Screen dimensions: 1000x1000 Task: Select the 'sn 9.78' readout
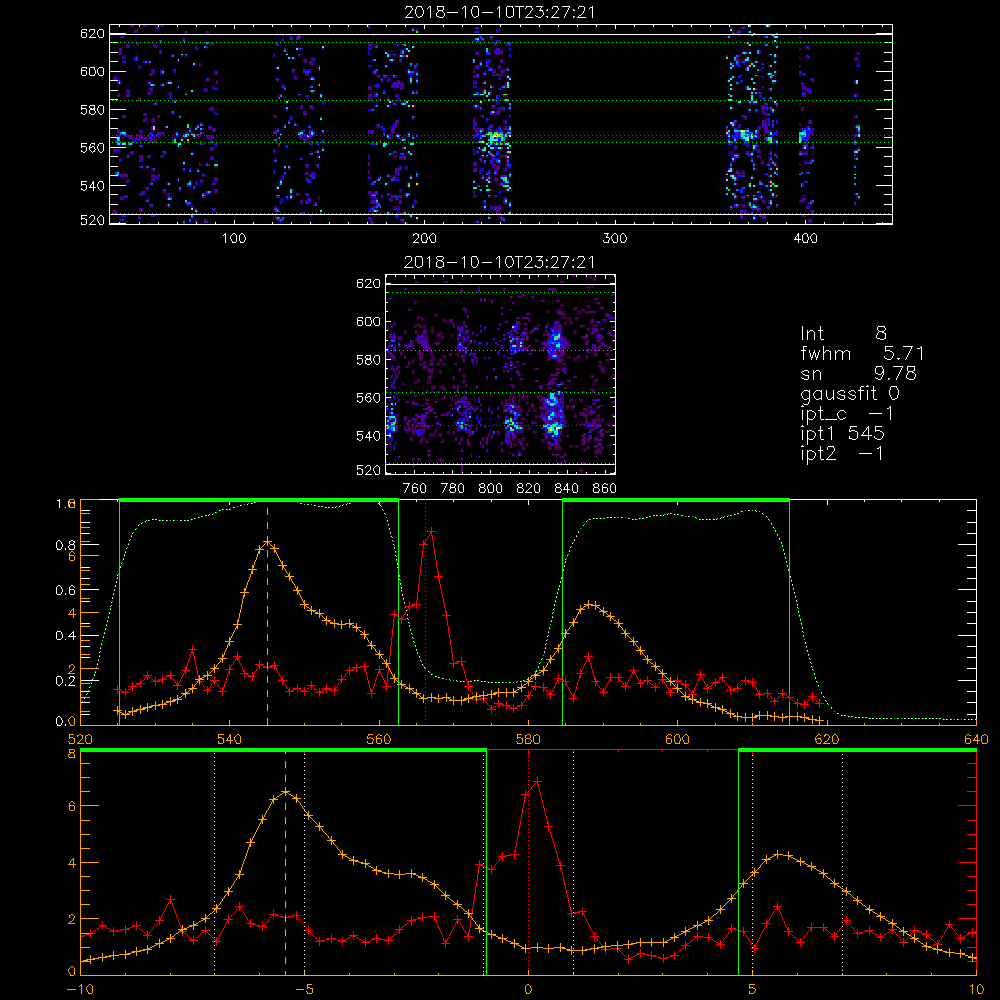(858, 373)
